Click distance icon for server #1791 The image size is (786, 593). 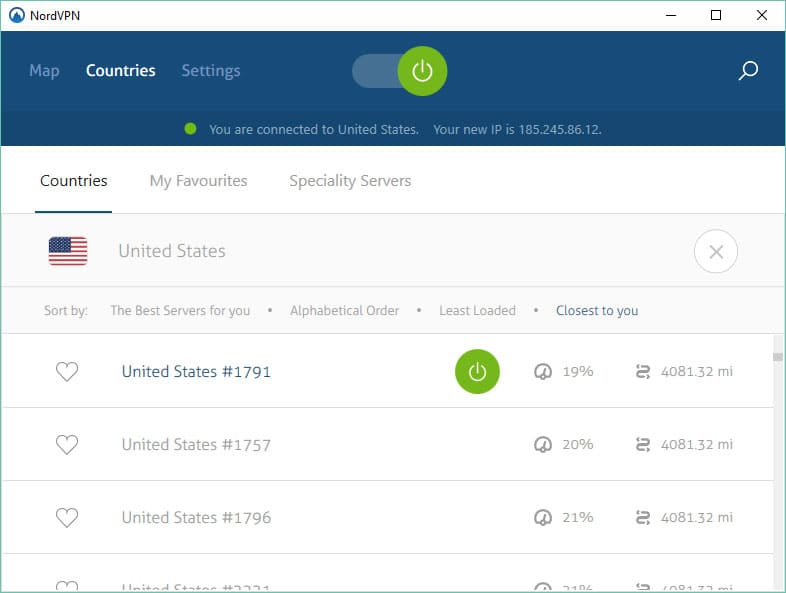coord(643,371)
